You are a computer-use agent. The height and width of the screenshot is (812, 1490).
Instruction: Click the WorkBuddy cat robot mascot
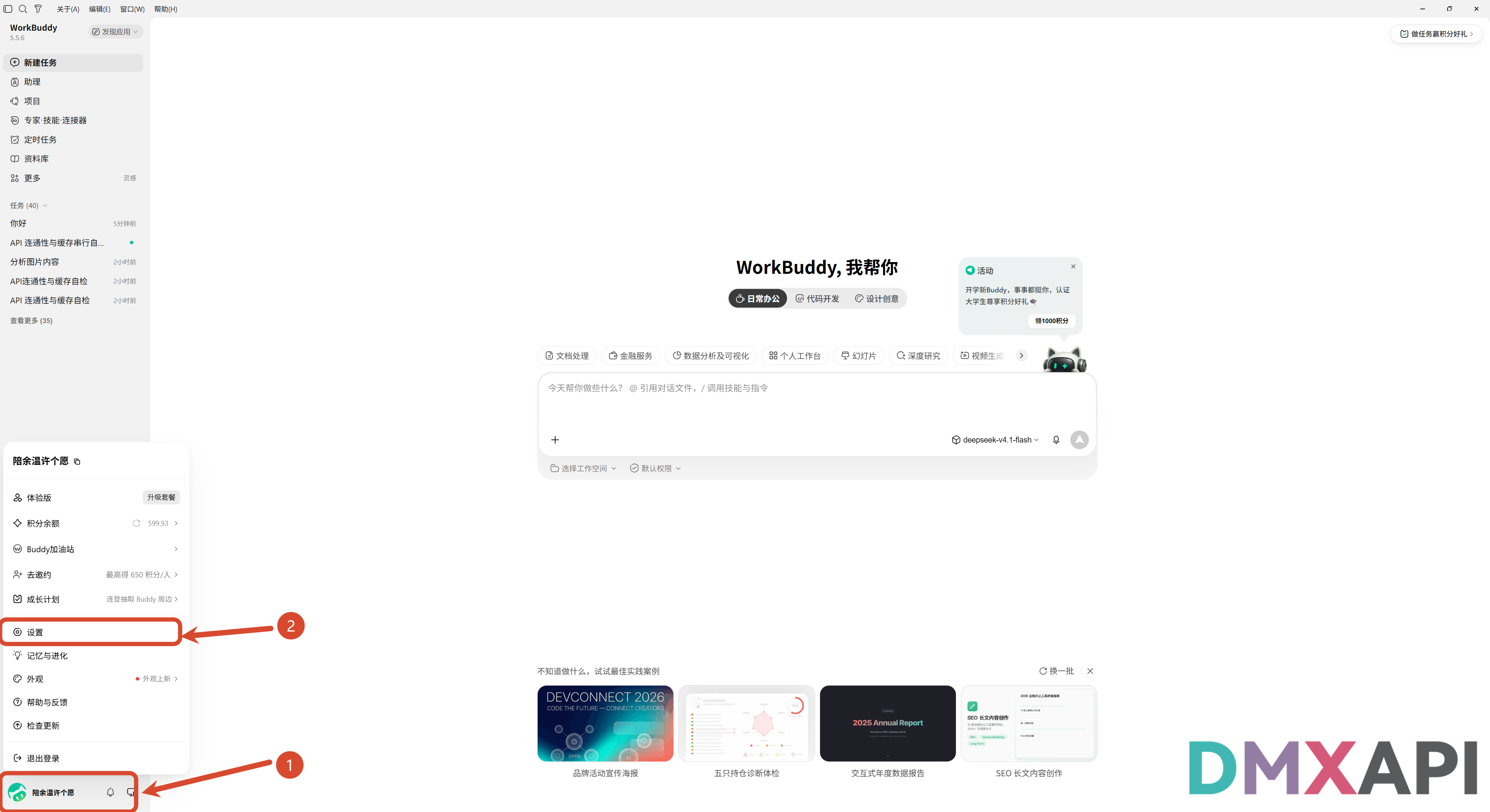[1064, 359]
